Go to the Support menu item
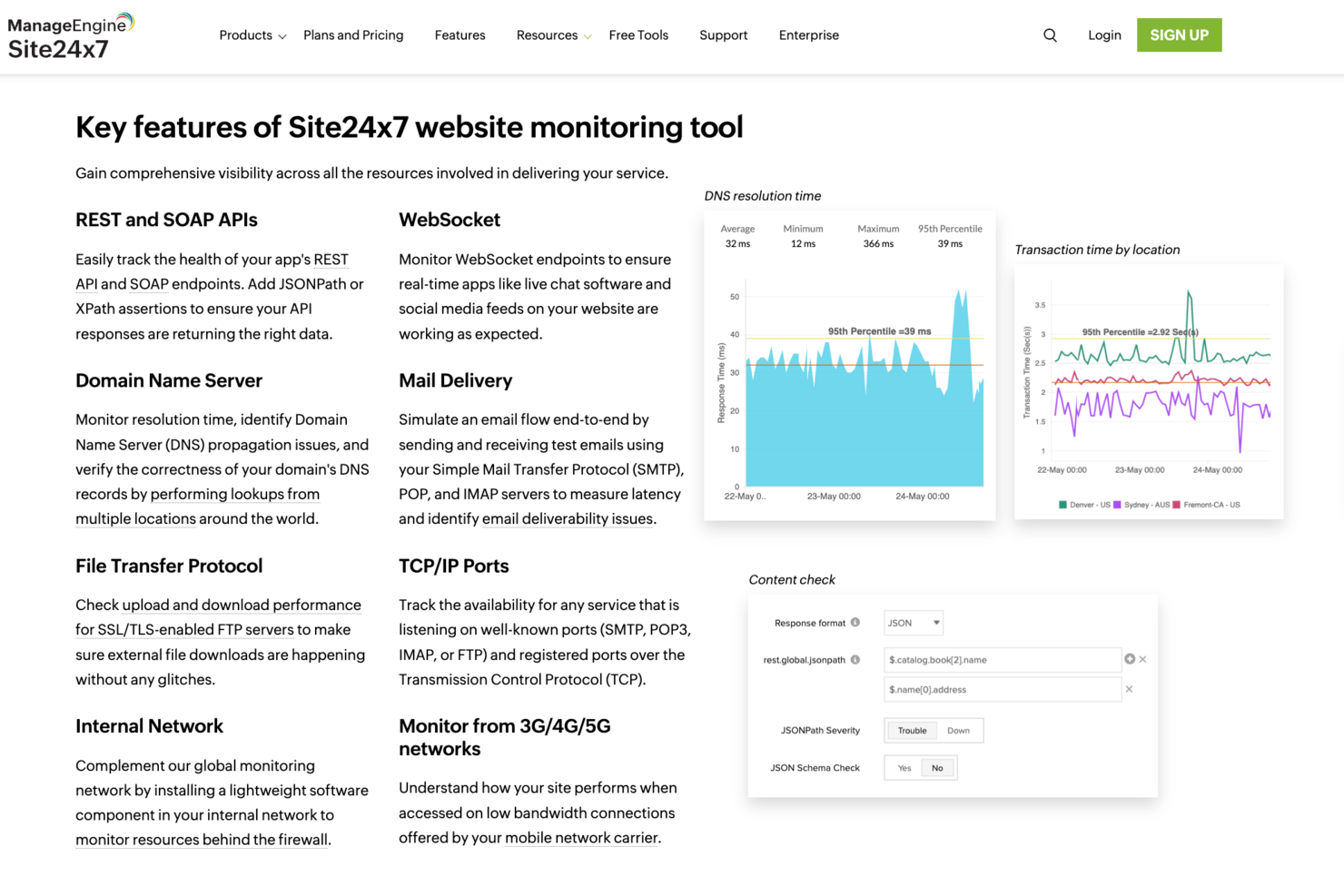This screenshot has height=896, width=1344. [x=723, y=34]
